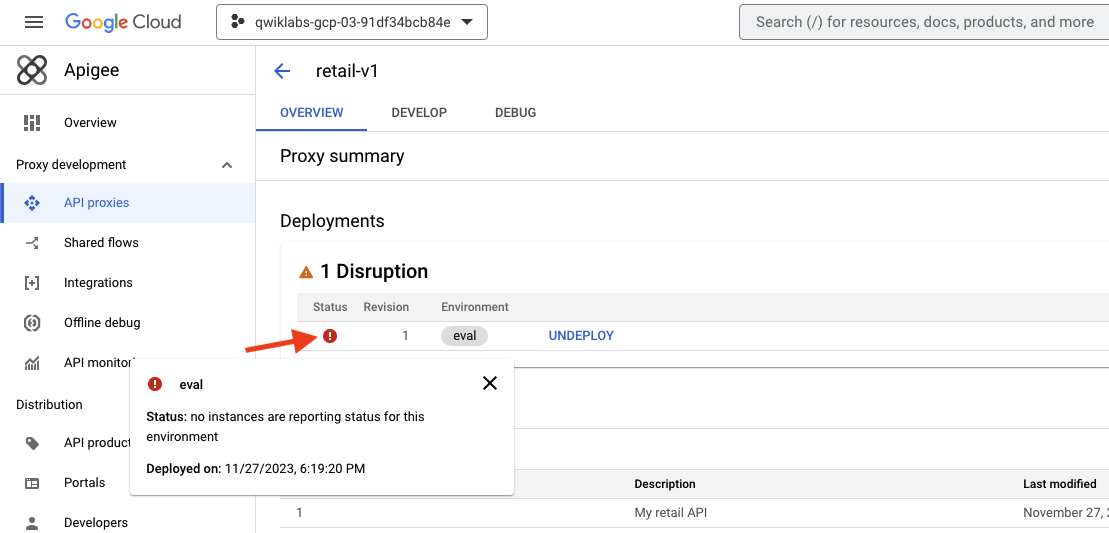Open the project selector dropdown

pyautogui.click(x=352, y=22)
